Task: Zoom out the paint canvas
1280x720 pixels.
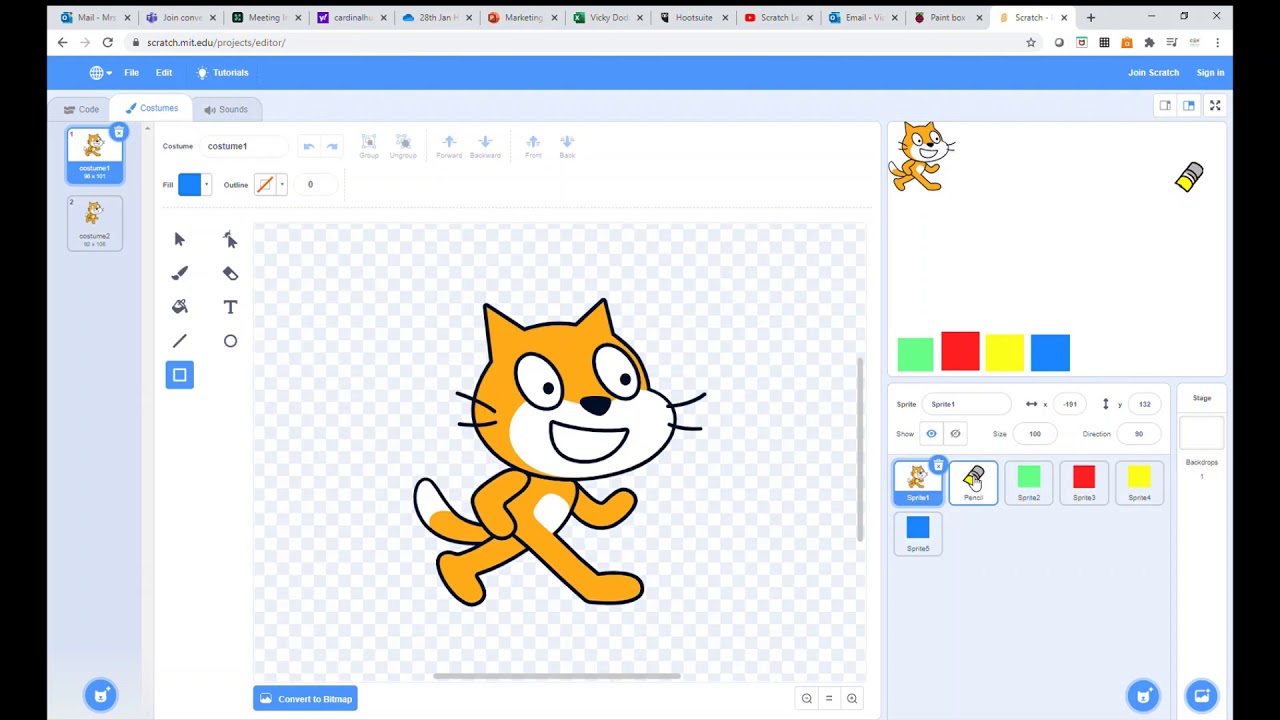Action: click(x=807, y=699)
